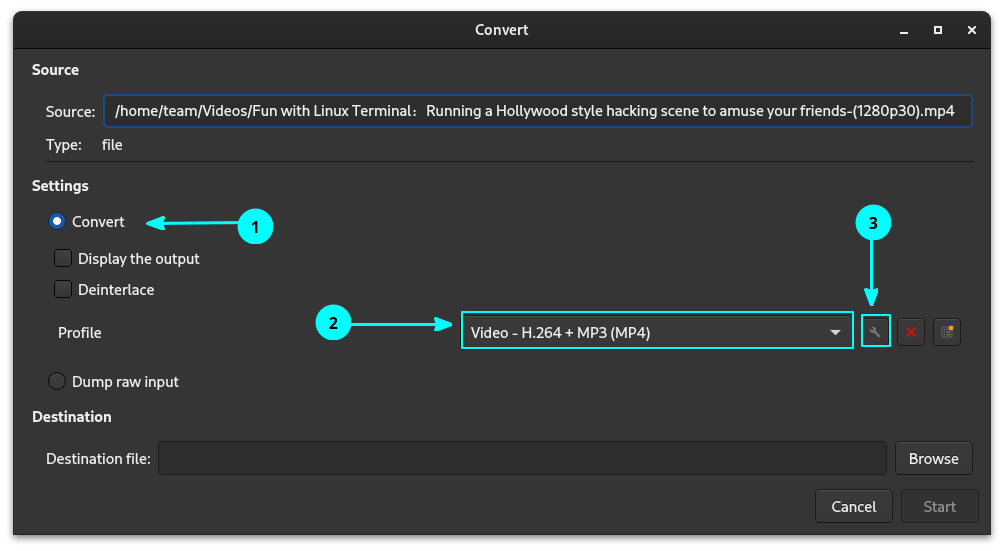Choose the Dump raw input option
This screenshot has height=551, width=1004.
(x=57, y=381)
